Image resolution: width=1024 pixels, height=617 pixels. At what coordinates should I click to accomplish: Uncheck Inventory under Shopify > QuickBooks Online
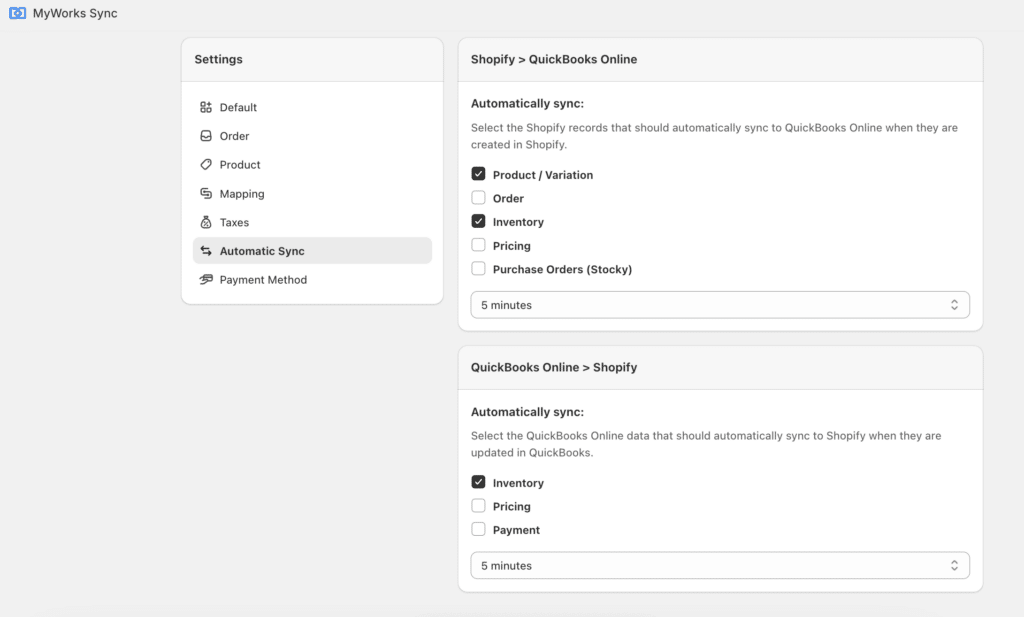[x=479, y=221]
